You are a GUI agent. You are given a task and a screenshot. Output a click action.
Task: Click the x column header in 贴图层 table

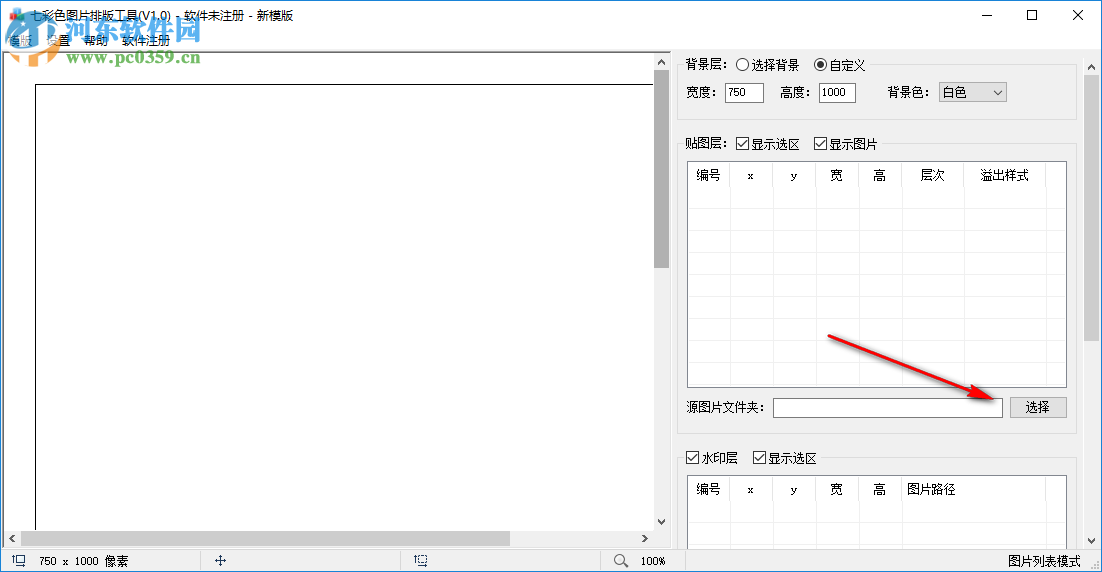(751, 175)
